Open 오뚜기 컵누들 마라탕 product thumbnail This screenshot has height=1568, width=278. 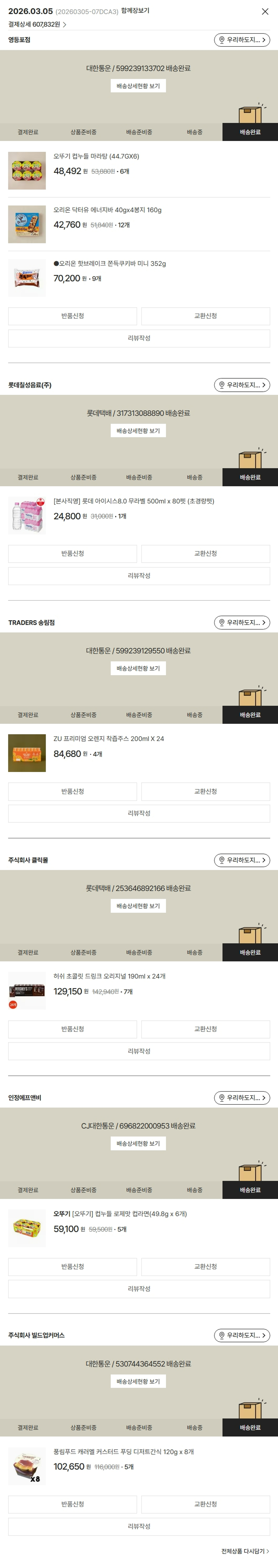(x=27, y=170)
